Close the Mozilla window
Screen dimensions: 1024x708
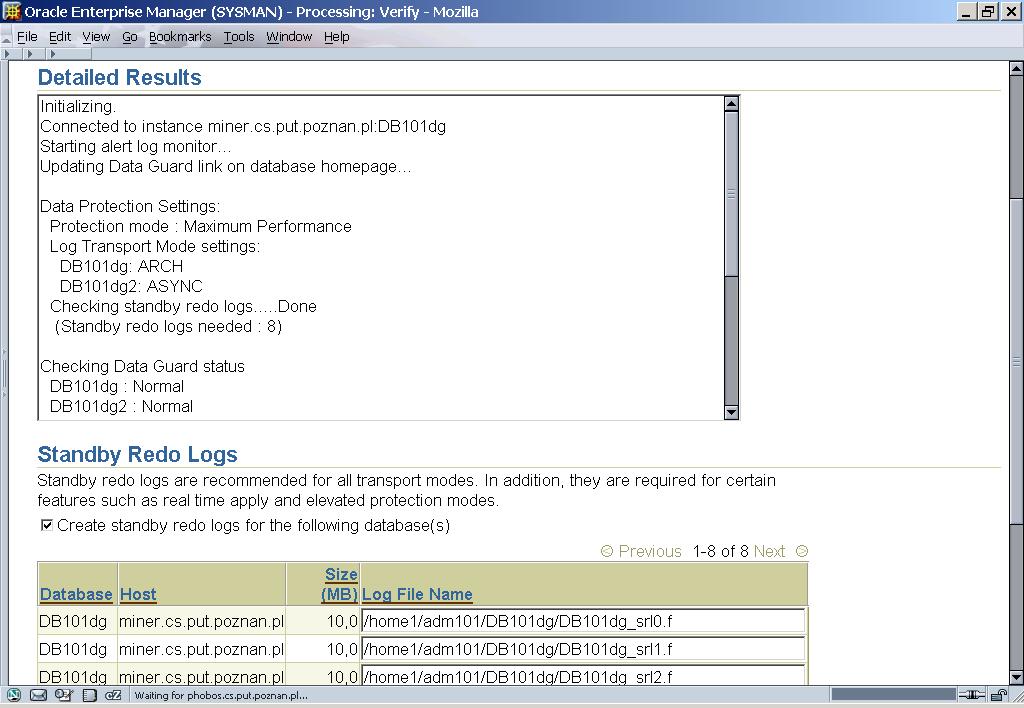point(1010,11)
